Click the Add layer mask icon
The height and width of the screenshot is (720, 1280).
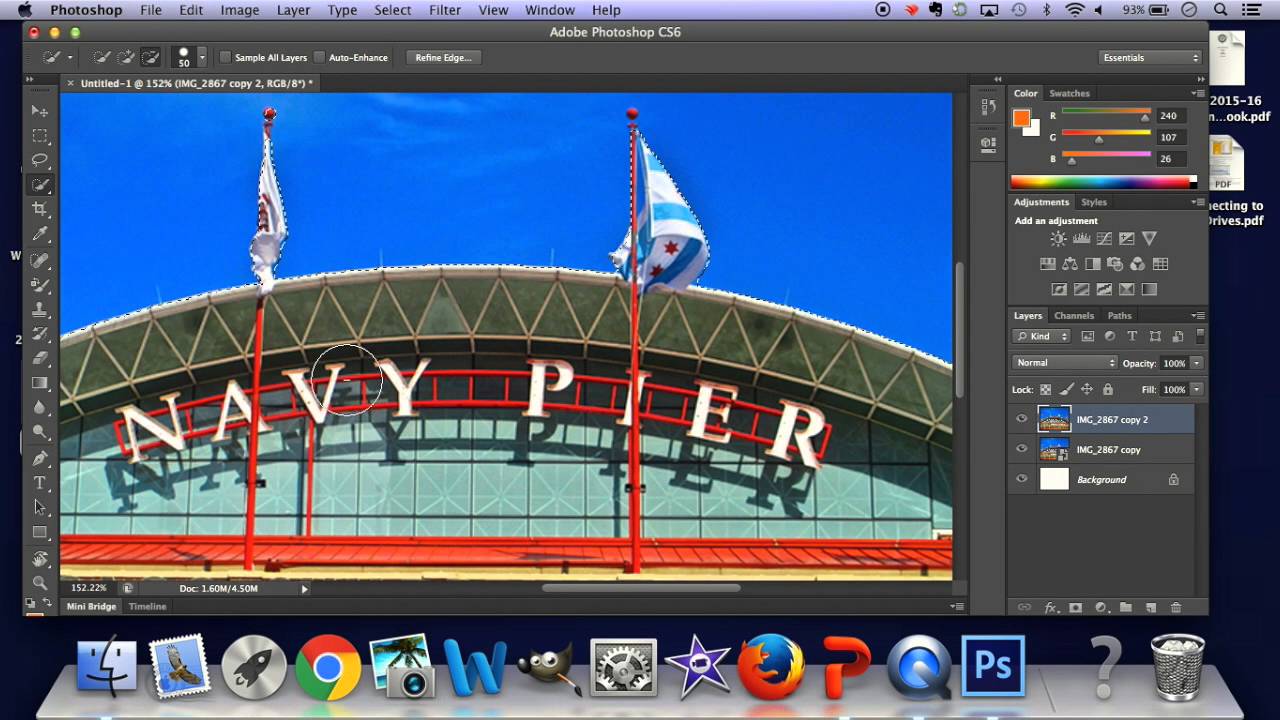click(1075, 607)
